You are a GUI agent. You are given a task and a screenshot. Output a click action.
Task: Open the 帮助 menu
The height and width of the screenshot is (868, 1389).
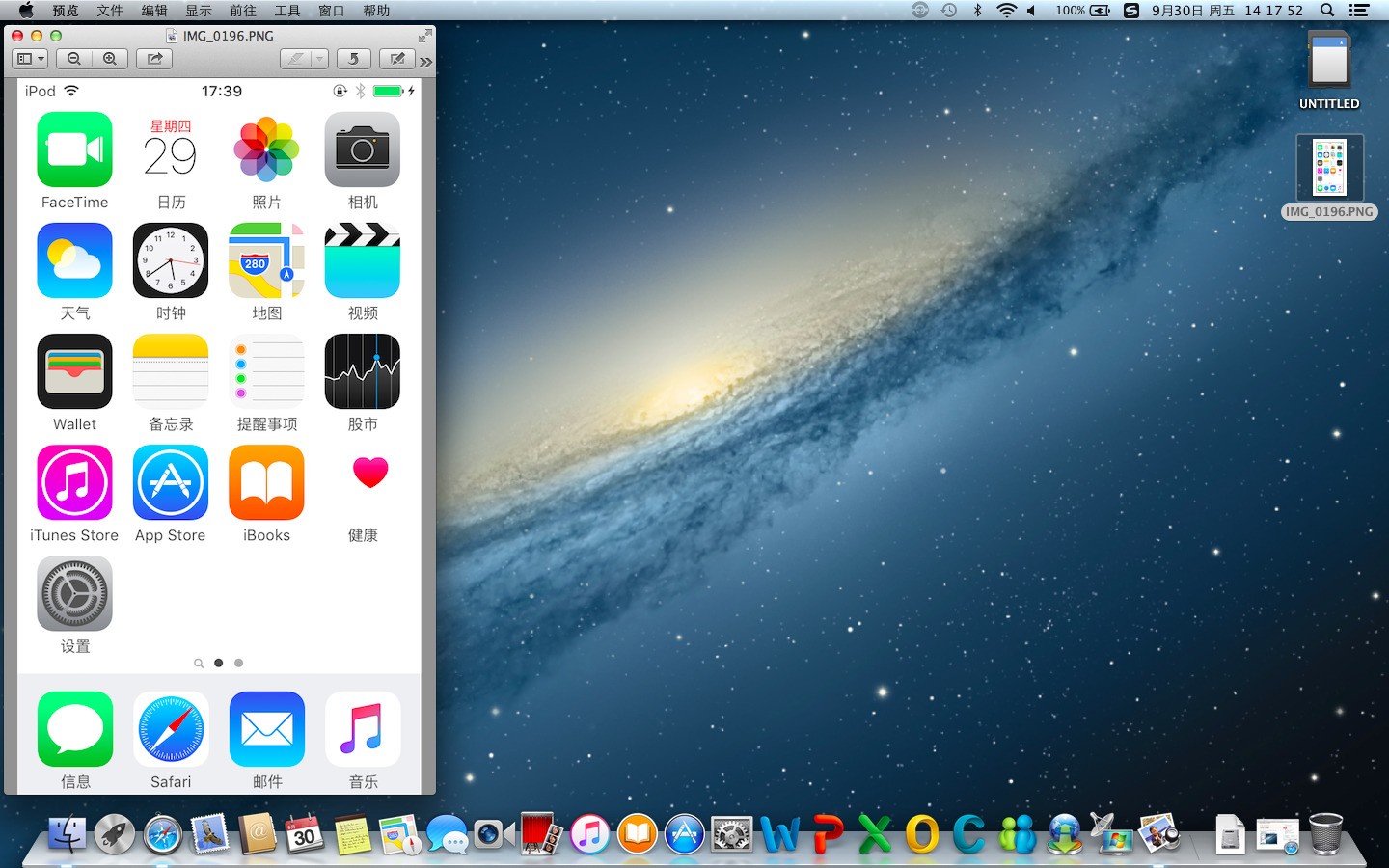[x=376, y=11]
